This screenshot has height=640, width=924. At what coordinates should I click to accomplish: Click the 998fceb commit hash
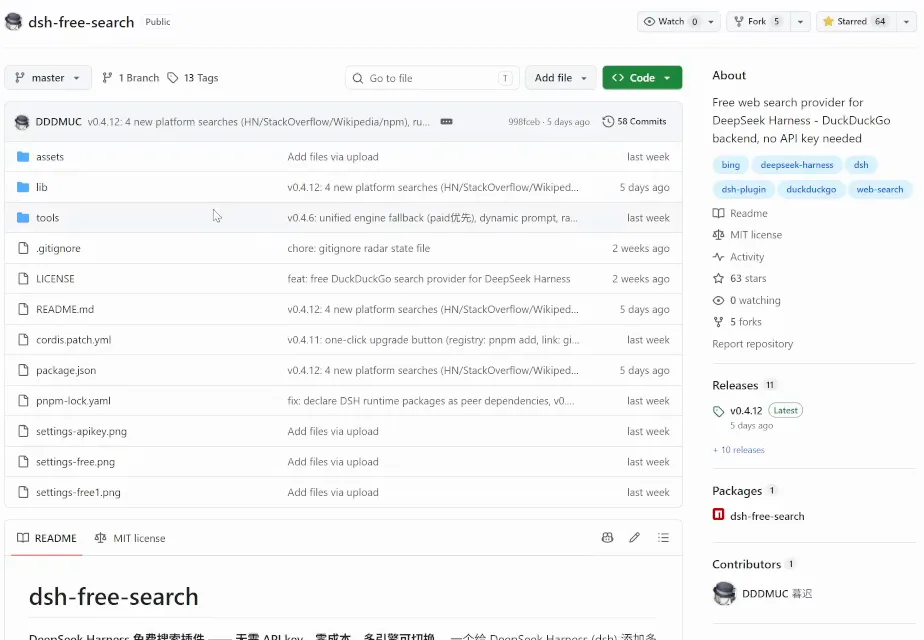coord(524,122)
